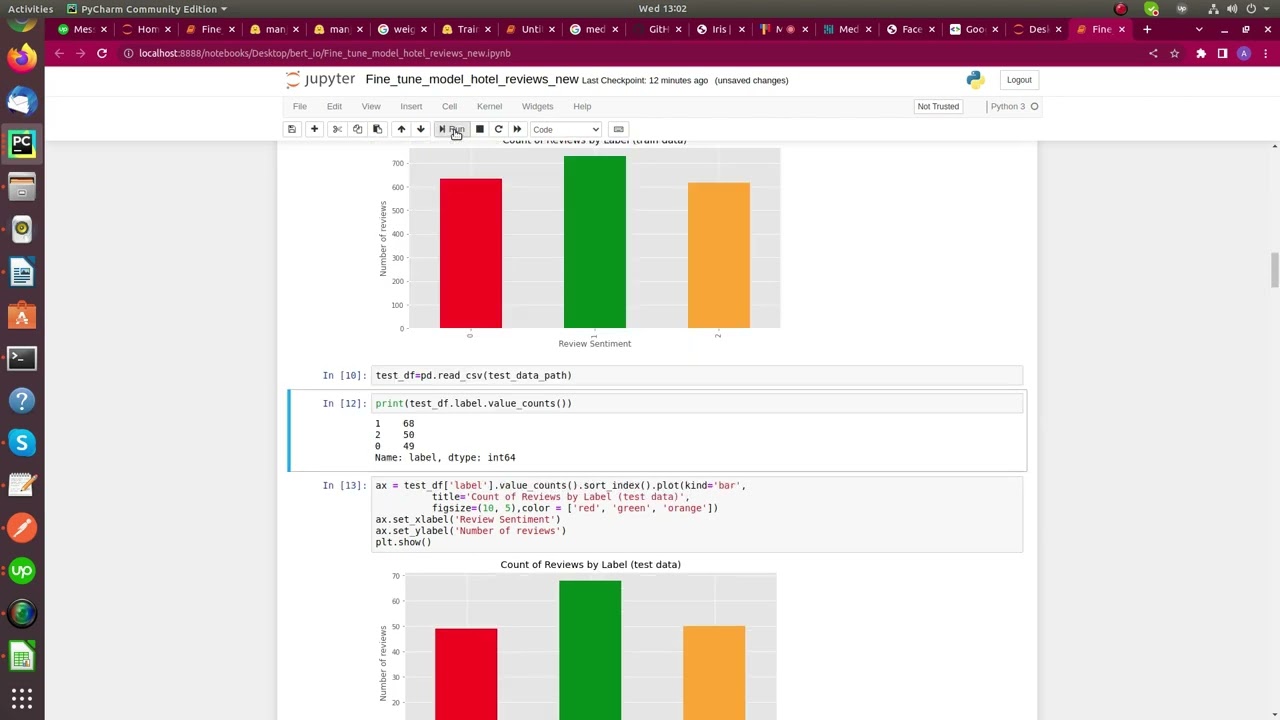
Task: Click the Not Trusted button
Action: tap(938, 106)
